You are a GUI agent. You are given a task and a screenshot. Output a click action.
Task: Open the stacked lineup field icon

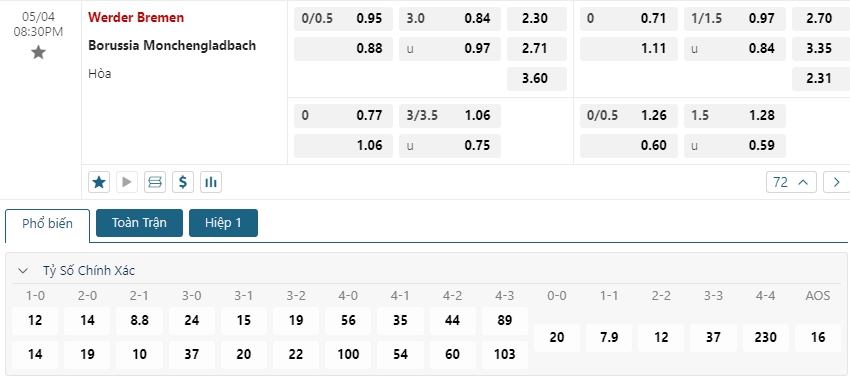pos(155,182)
